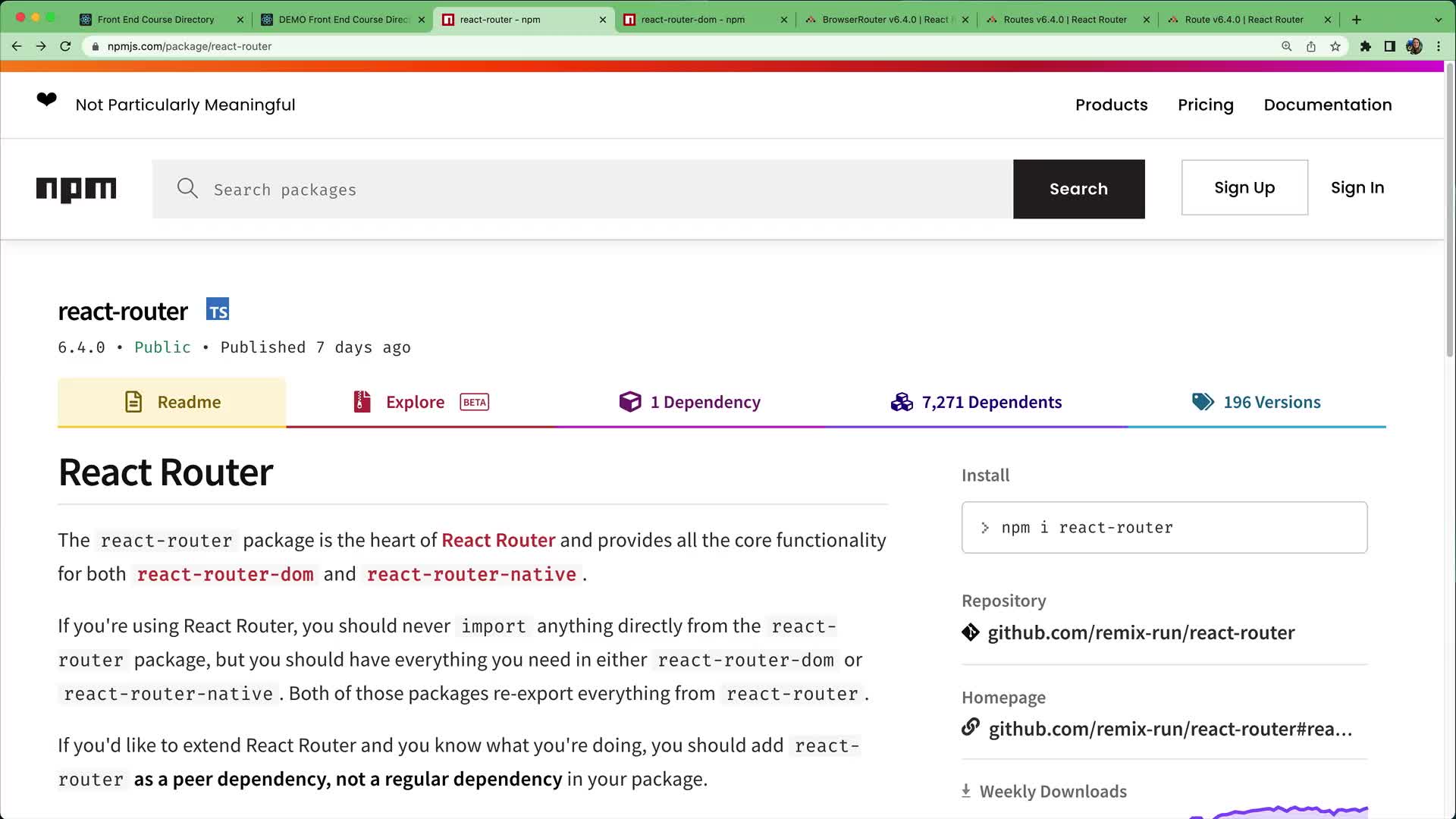Open the 7,271 Dependents tab
Image resolution: width=1456 pixels, height=819 pixels.
pyautogui.click(x=976, y=402)
